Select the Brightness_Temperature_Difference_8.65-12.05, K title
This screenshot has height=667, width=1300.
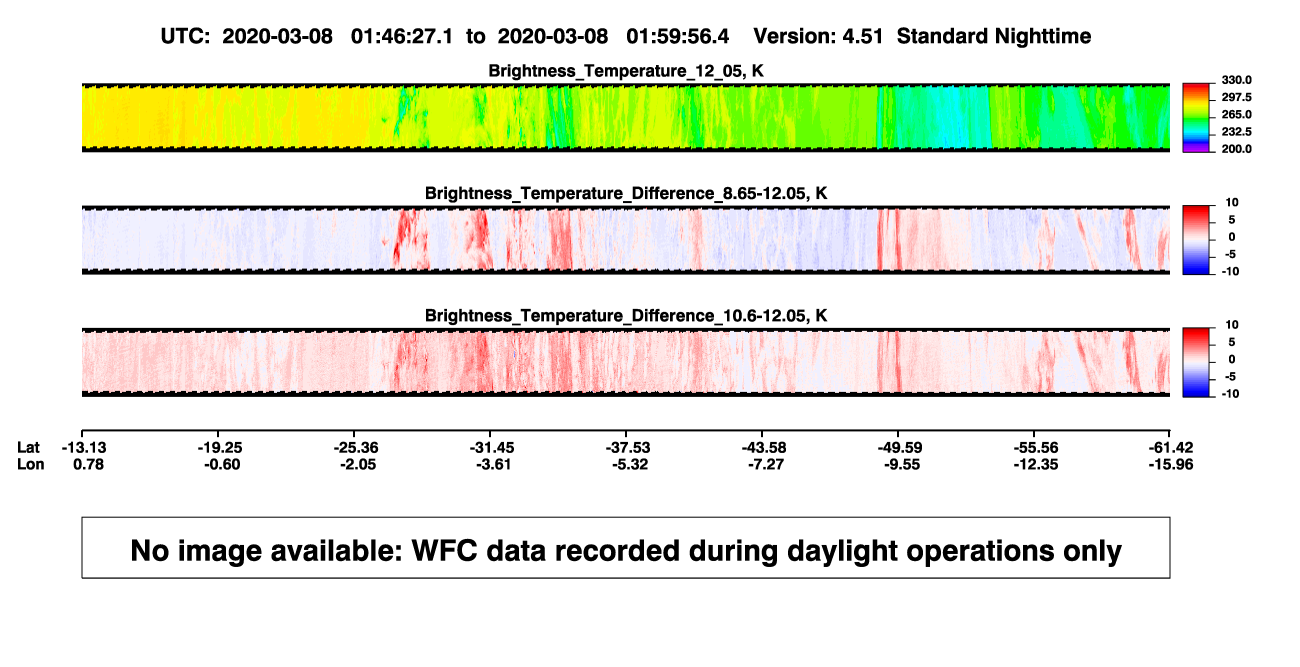[x=626, y=193]
